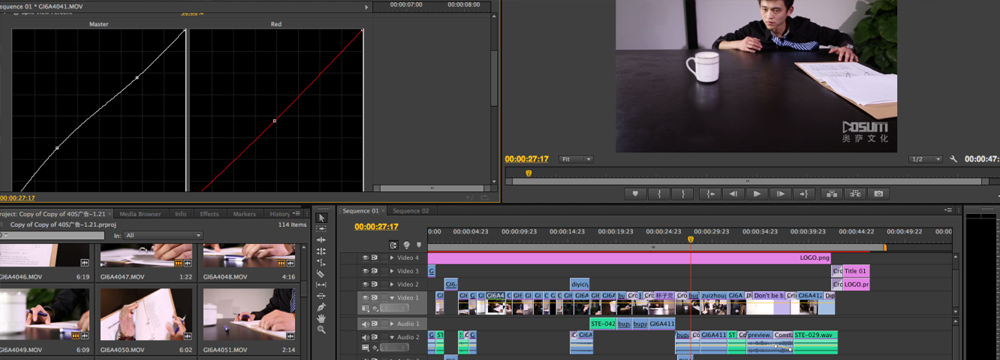Select the Track Select tool
The width and height of the screenshot is (1000, 360).
pyautogui.click(x=321, y=229)
